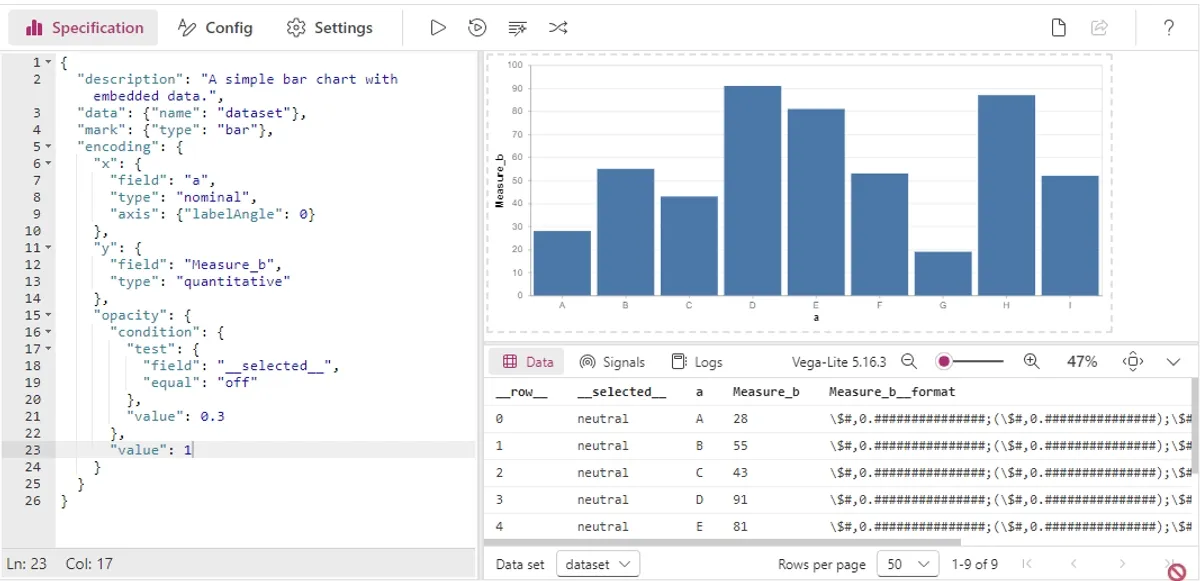Open the Settings pane
The height and width of the screenshot is (581, 1200).
pos(330,27)
